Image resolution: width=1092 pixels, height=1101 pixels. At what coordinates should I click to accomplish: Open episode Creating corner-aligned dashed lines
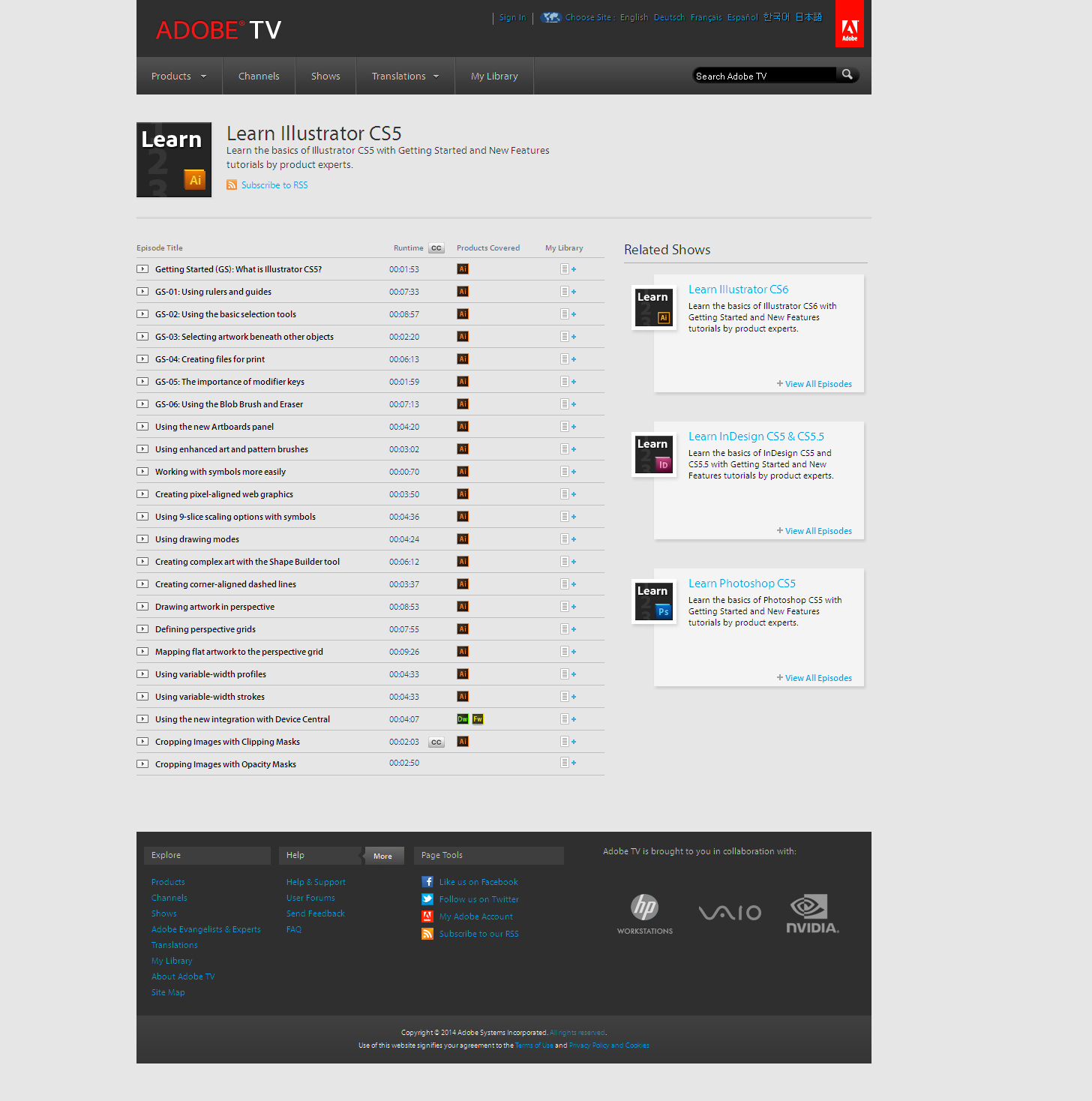click(226, 584)
